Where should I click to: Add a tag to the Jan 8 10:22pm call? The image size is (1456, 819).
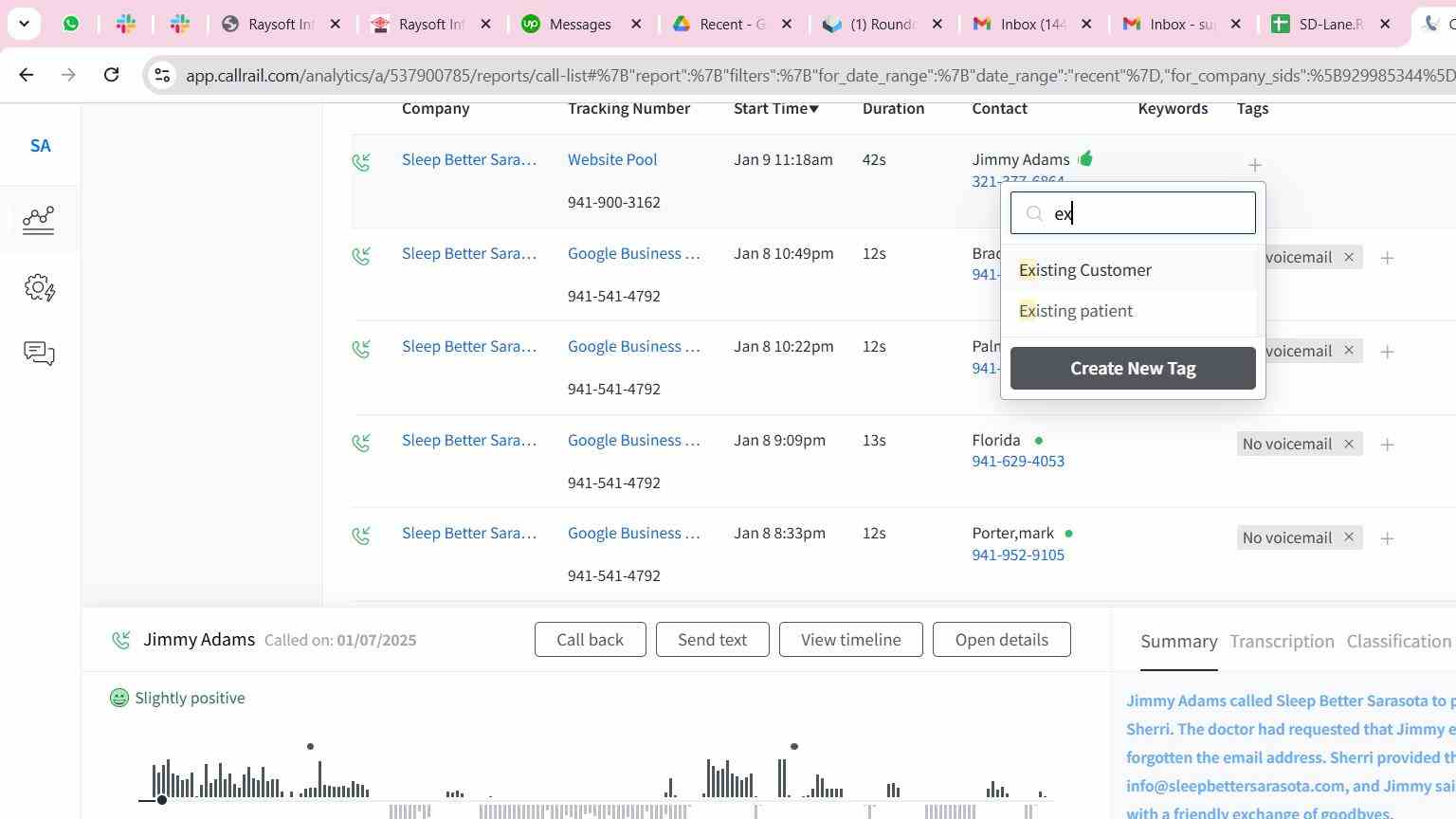coord(1387,352)
